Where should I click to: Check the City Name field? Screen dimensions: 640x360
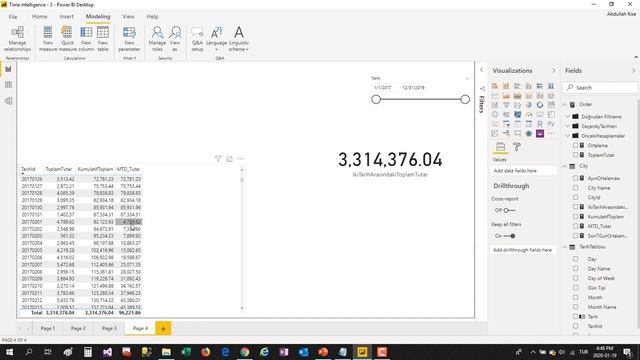(x=576, y=188)
